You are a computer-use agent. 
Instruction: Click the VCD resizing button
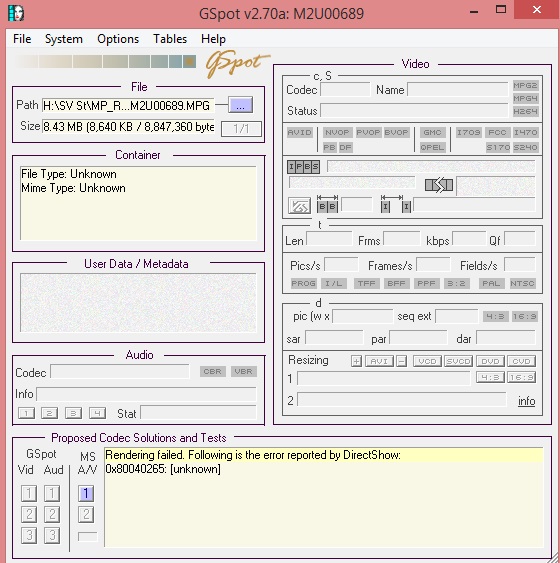coord(427,361)
